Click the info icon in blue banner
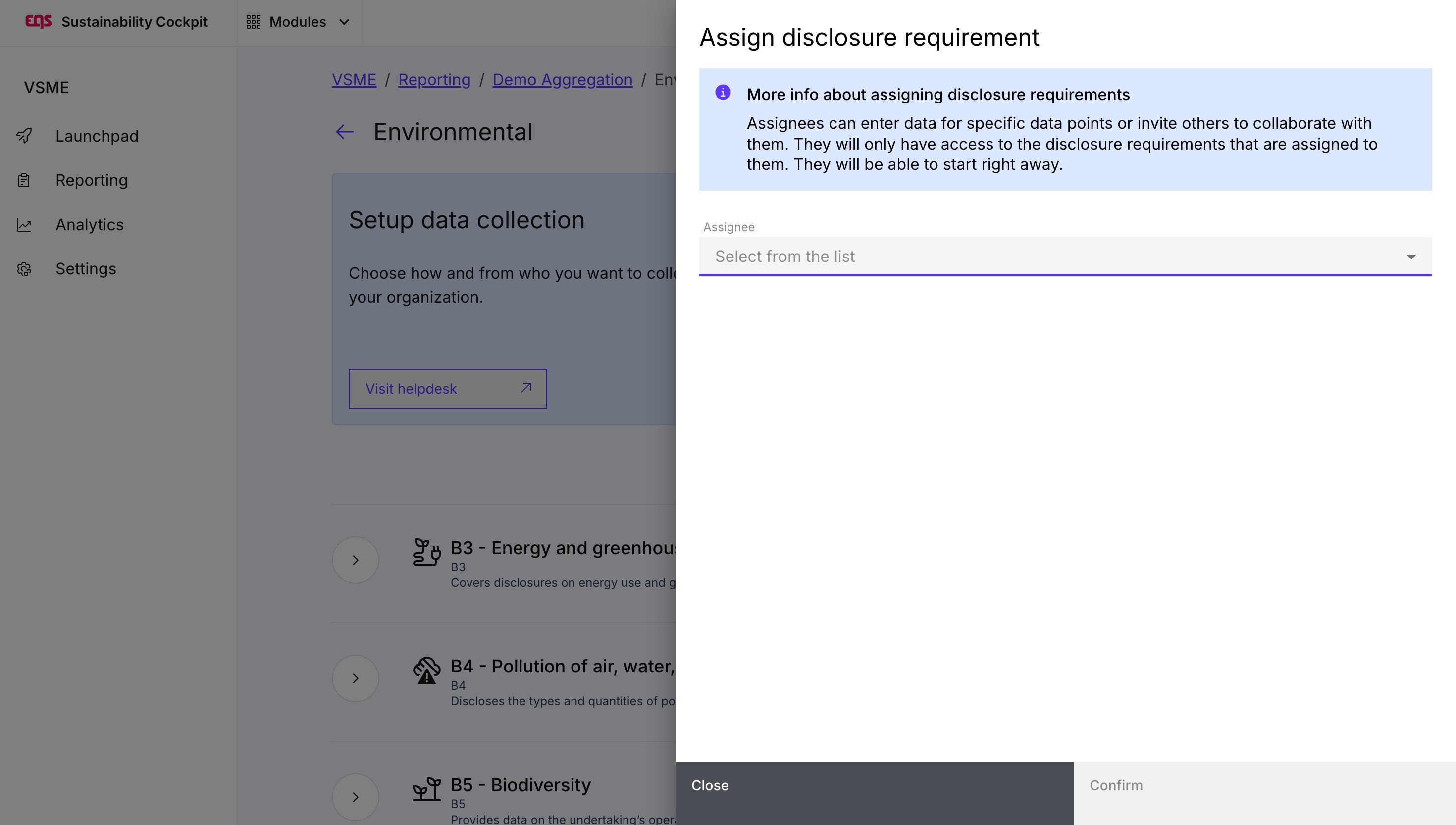 723,93
